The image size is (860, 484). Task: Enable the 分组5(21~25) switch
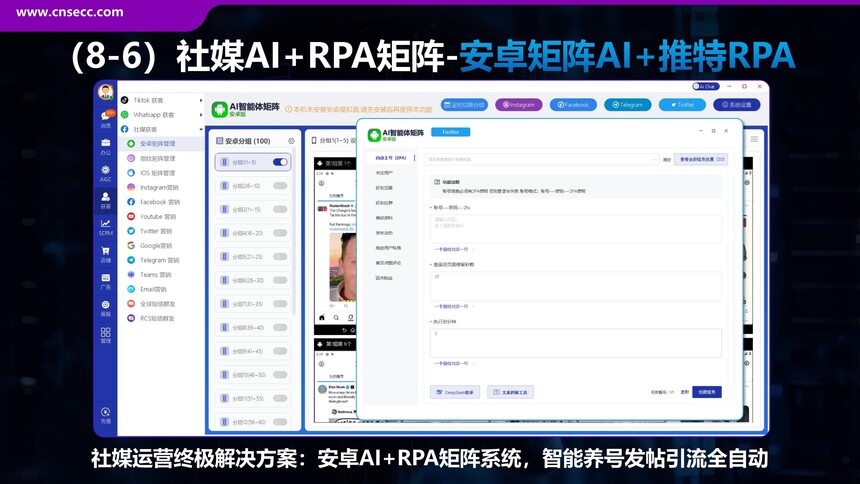click(x=280, y=256)
